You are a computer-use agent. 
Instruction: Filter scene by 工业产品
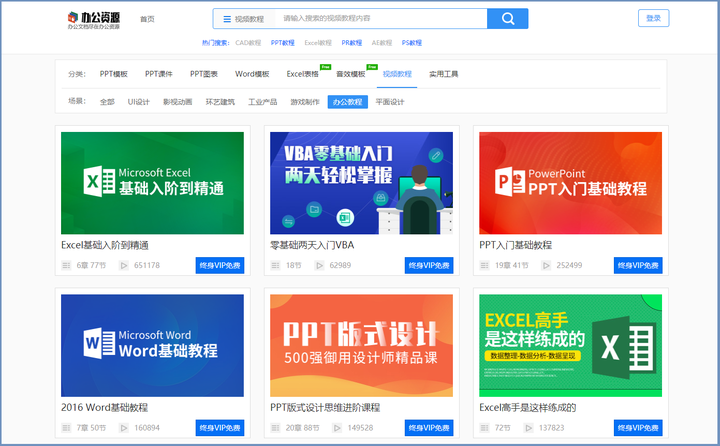(263, 102)
